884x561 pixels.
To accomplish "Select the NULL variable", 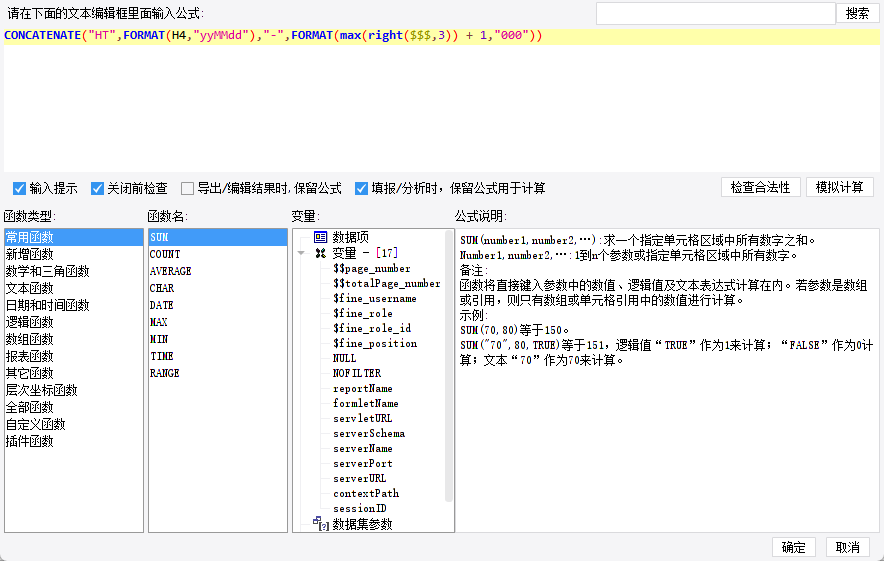I will pos(344,358).
